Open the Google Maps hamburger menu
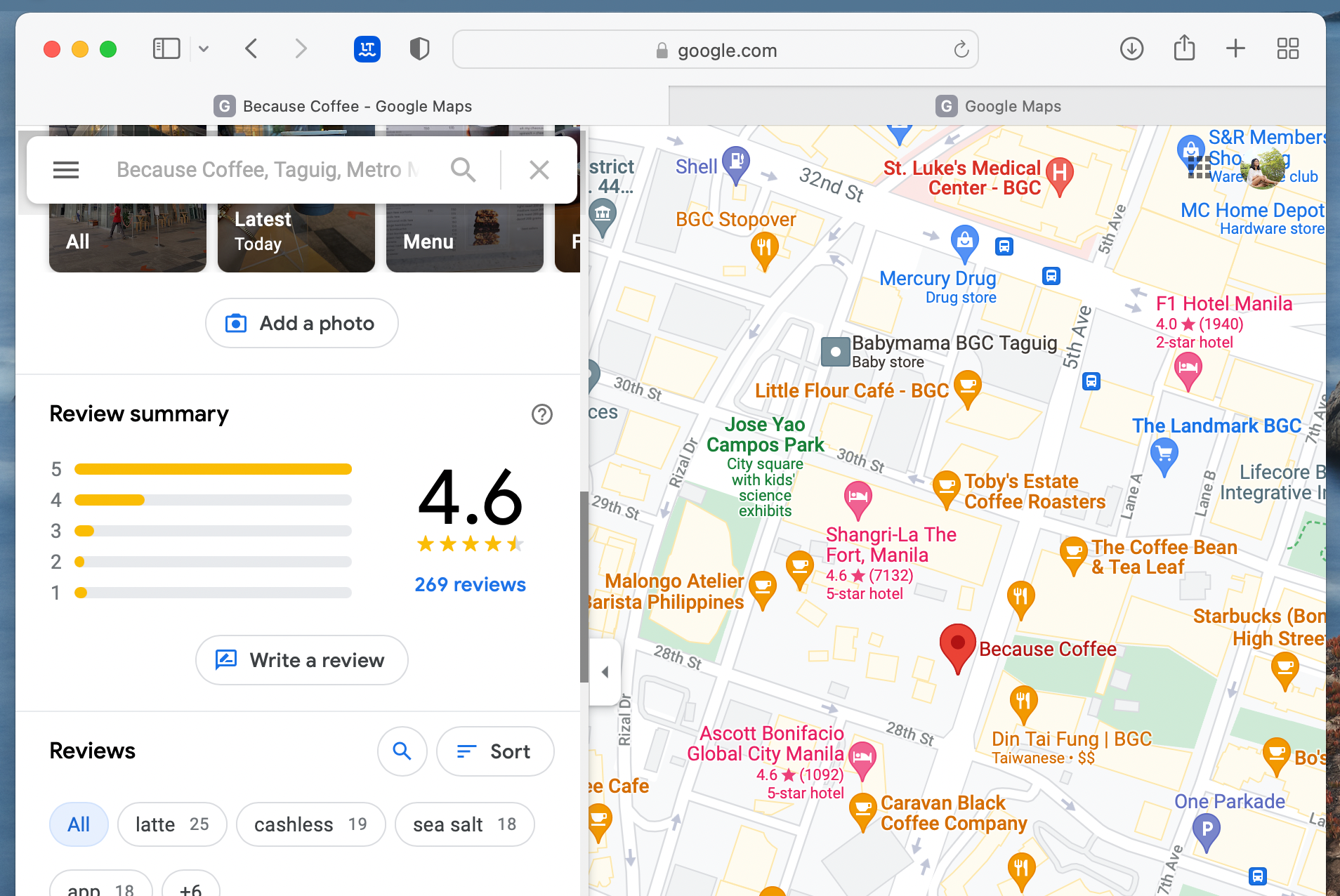This screenshot has width=1340, height=896. pos(66,169)
